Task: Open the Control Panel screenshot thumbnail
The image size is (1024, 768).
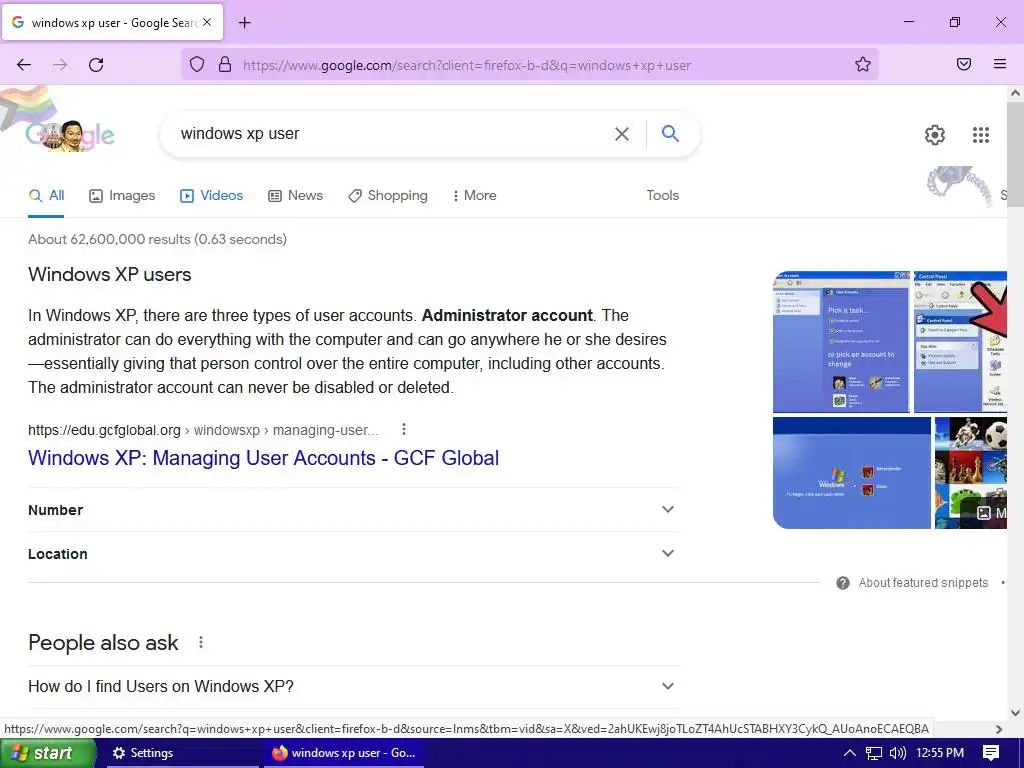Action: (960, 342)
